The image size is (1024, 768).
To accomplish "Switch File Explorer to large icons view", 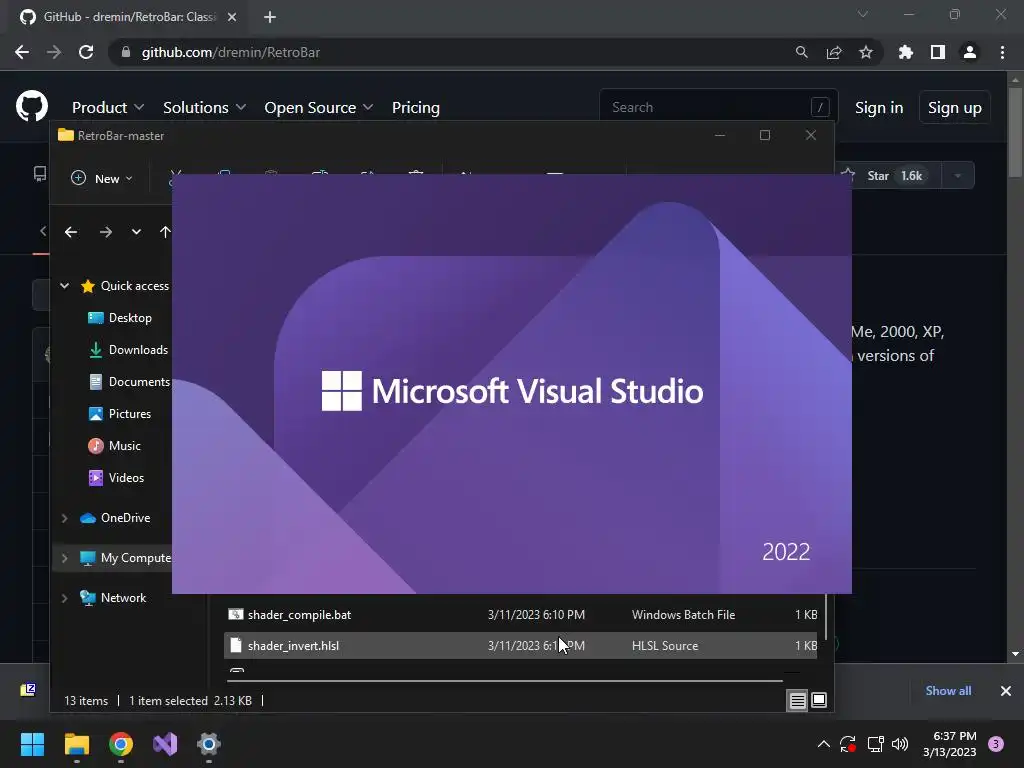I will [x=819, y=701].
